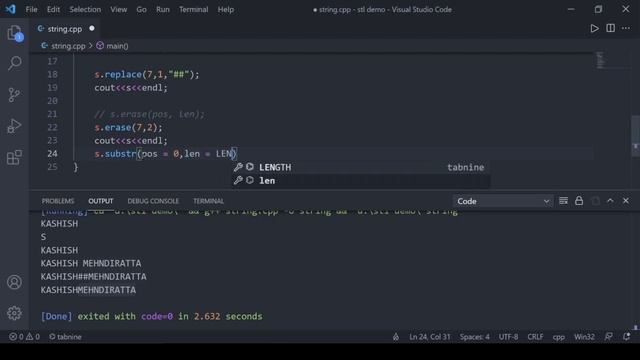Open the Explorer view in the activity bar
640x360 pixels.
coord(15,33)
